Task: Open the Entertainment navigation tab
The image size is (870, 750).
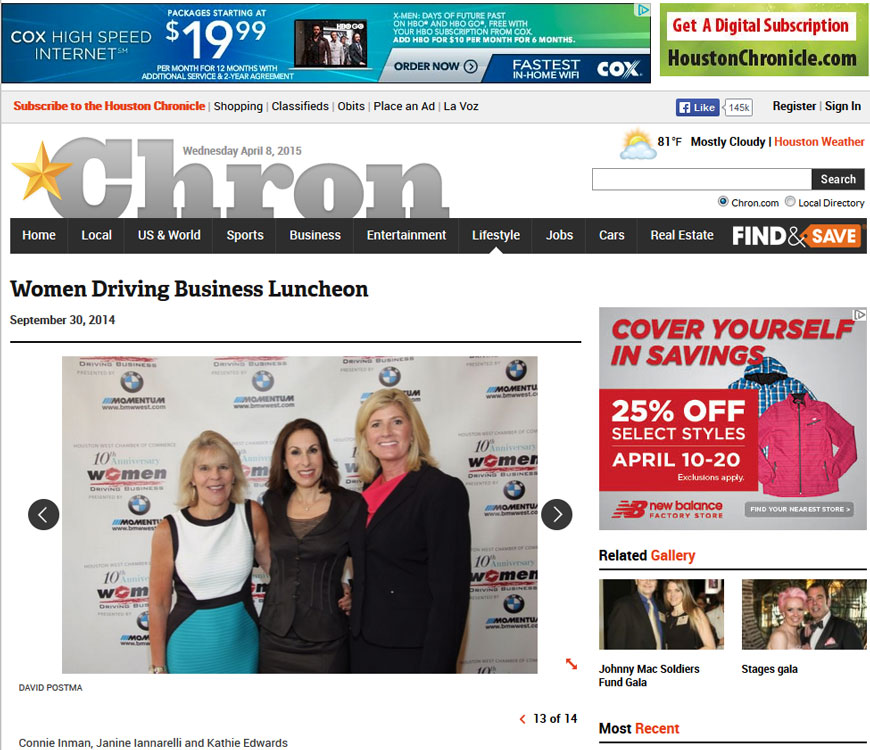Action: [x=406, y=235]
